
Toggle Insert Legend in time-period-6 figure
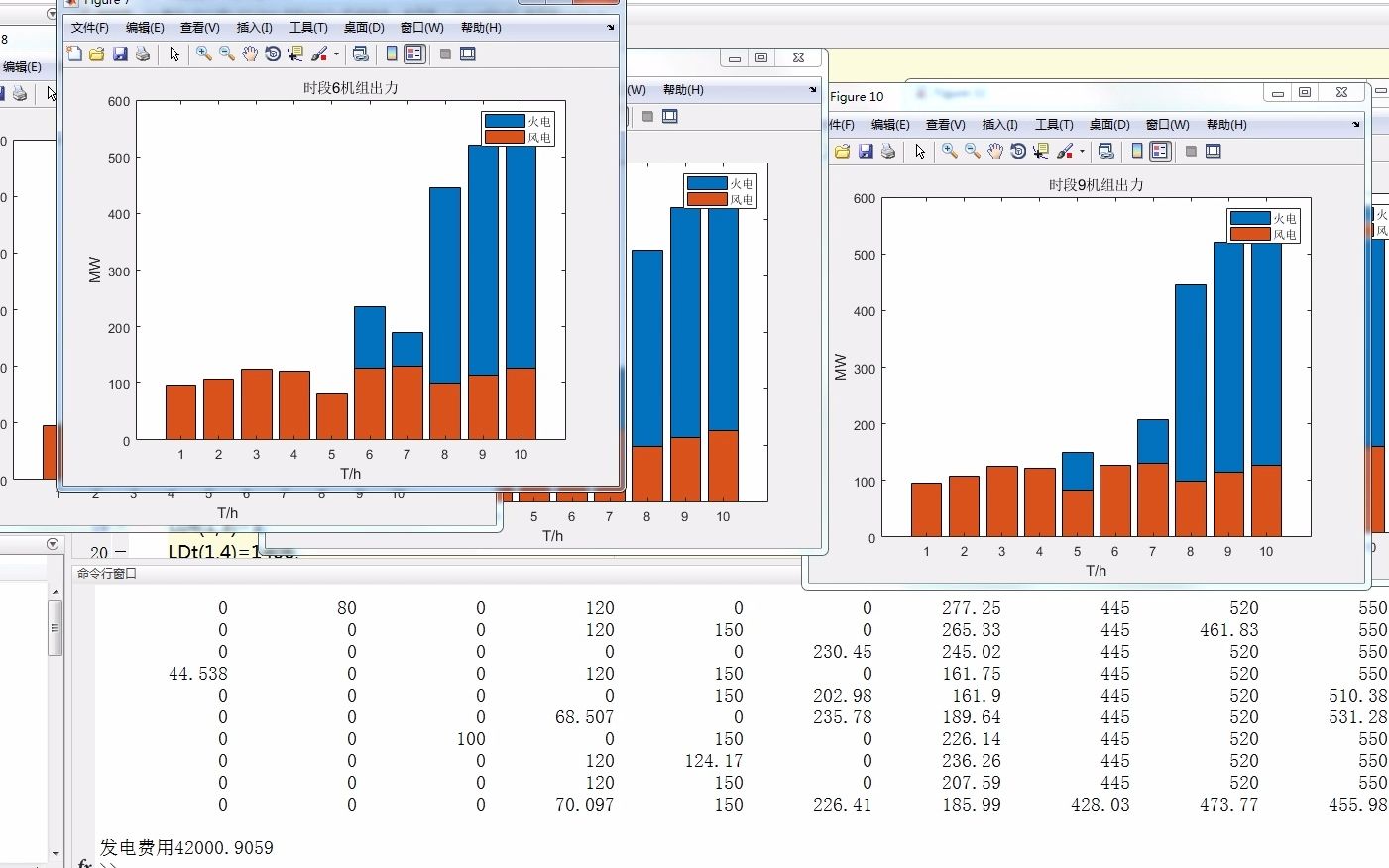(x=414, y=54)
